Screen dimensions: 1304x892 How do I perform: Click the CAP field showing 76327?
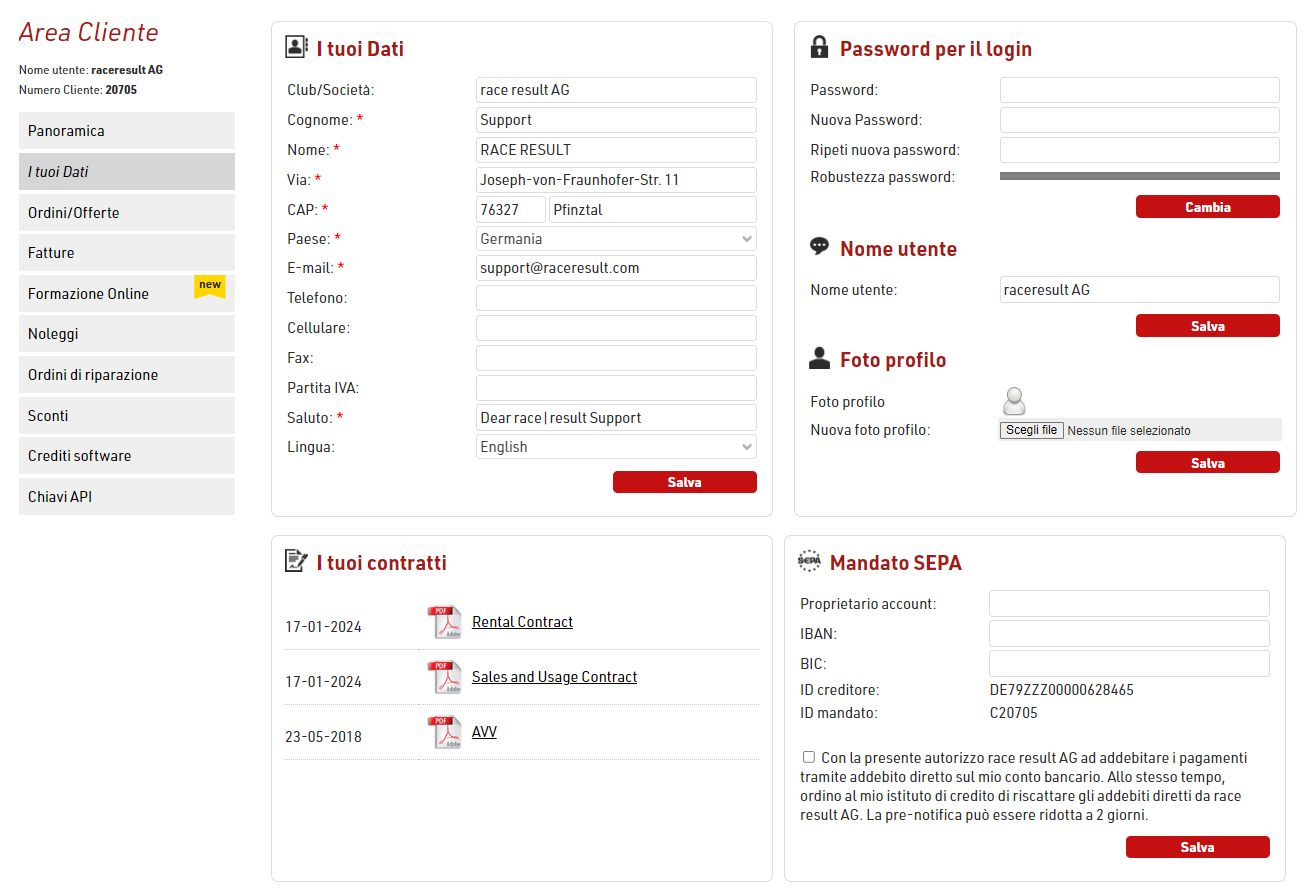pos(511,210)
